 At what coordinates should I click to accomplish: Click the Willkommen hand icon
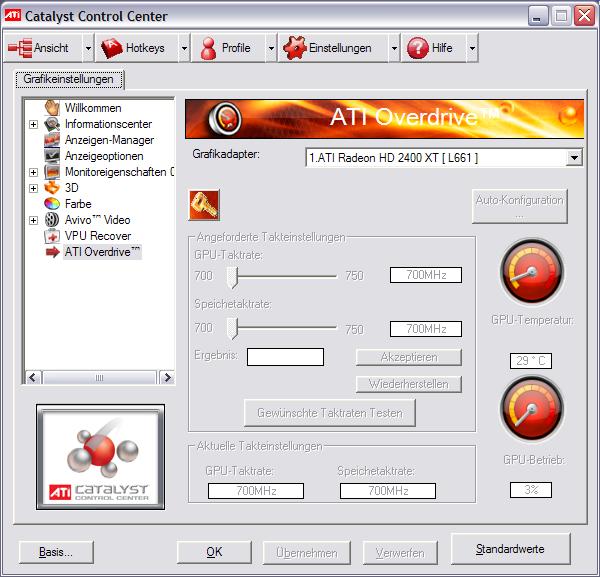pos(52,108)
